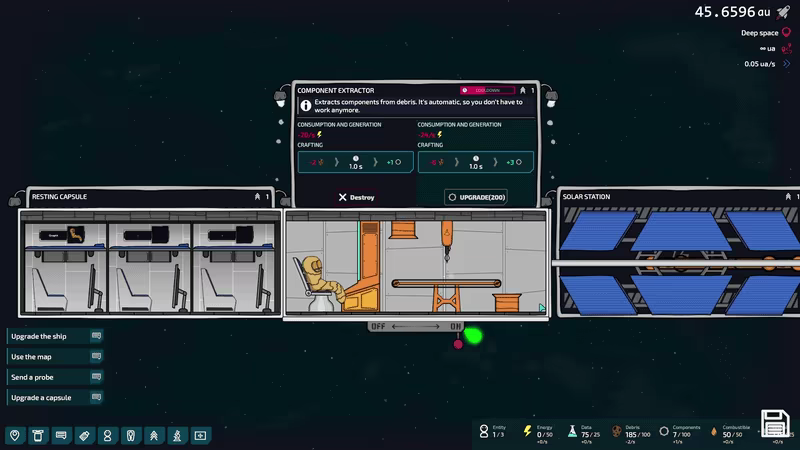
Task: Click the pod capsule toolbar icon
Action: point(131,435)
